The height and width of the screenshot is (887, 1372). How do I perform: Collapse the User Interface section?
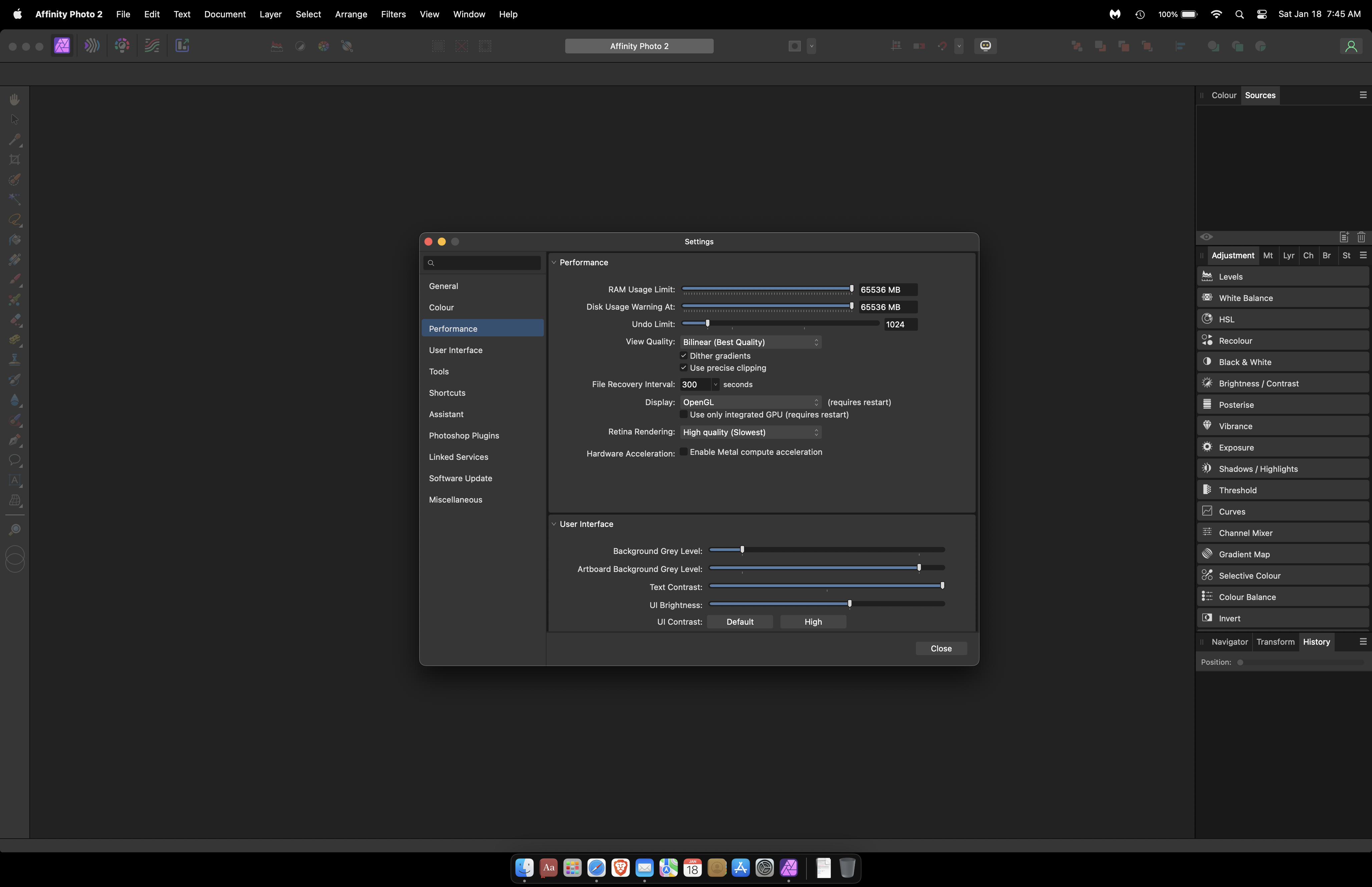554,524
